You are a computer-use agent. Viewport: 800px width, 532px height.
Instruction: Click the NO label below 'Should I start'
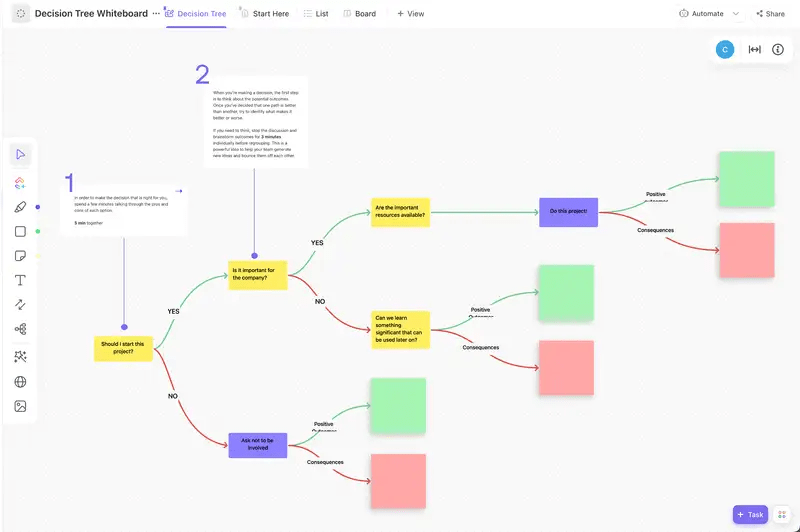(x=173, y=396)
